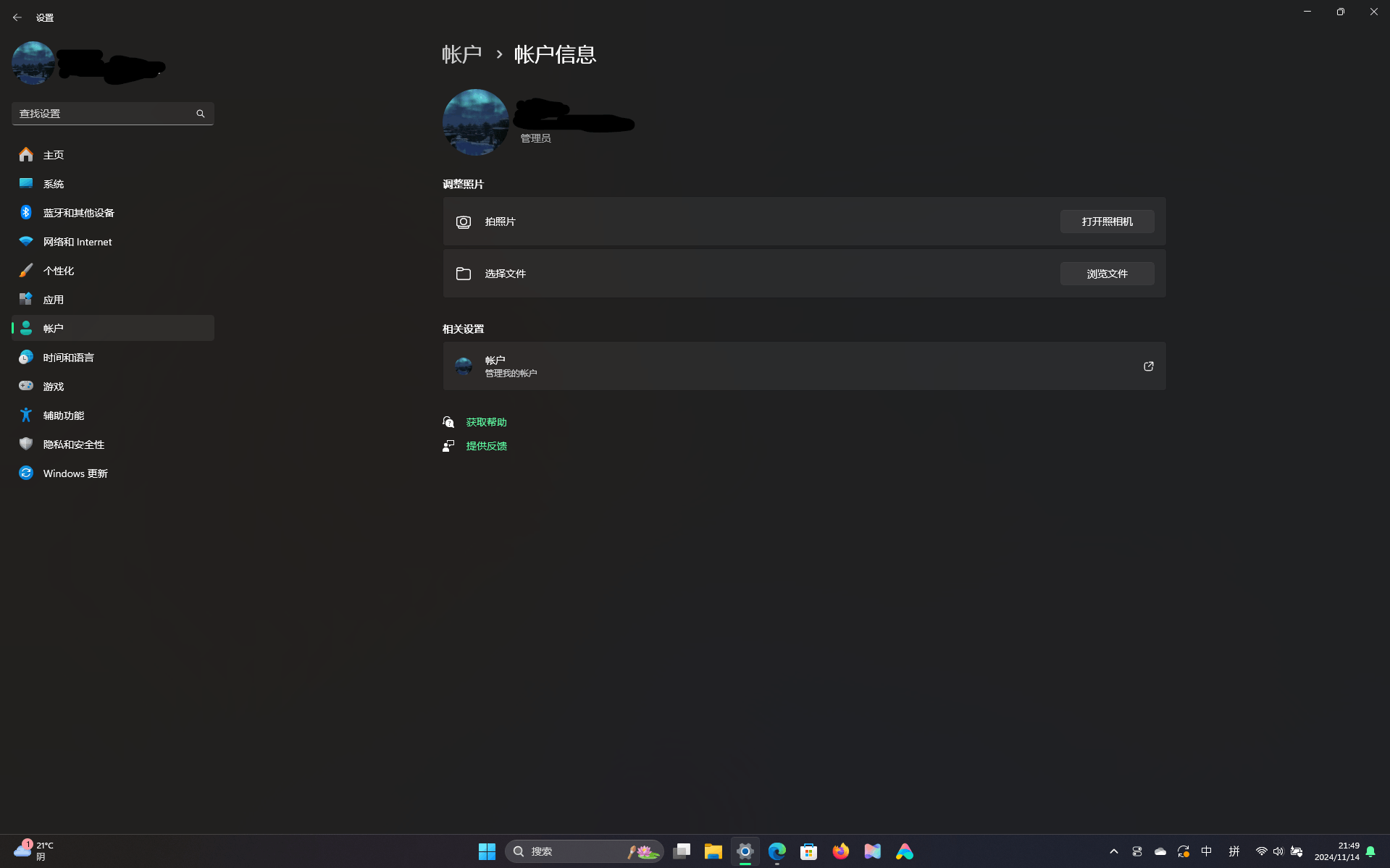Click the help icon beside 获取帮助
This screenshot has height=868, width=1390.
(448, 422)
